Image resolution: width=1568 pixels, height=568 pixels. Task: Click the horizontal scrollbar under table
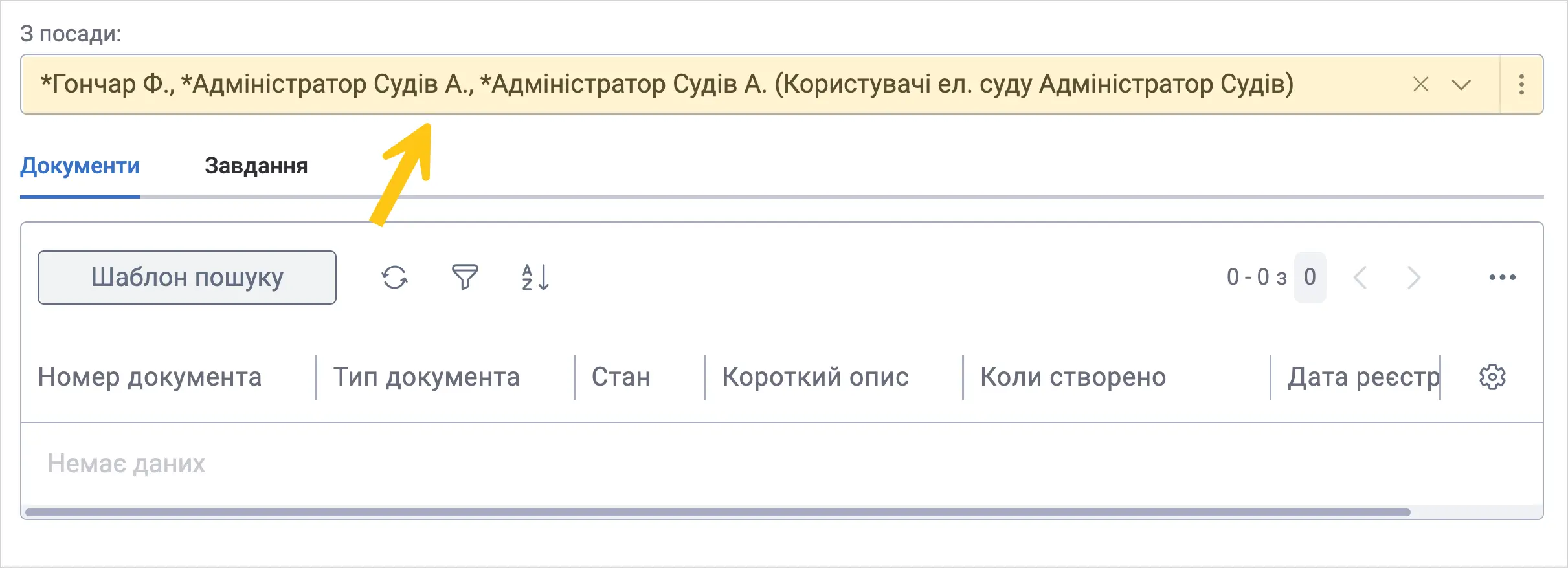tap(717, 512)
